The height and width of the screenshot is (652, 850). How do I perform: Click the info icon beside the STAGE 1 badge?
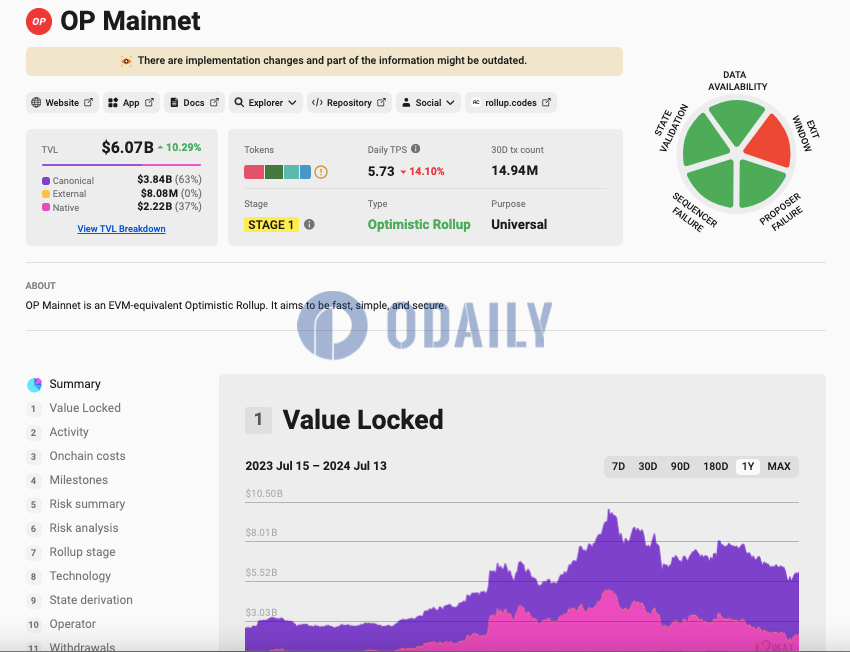pos(309,224)
